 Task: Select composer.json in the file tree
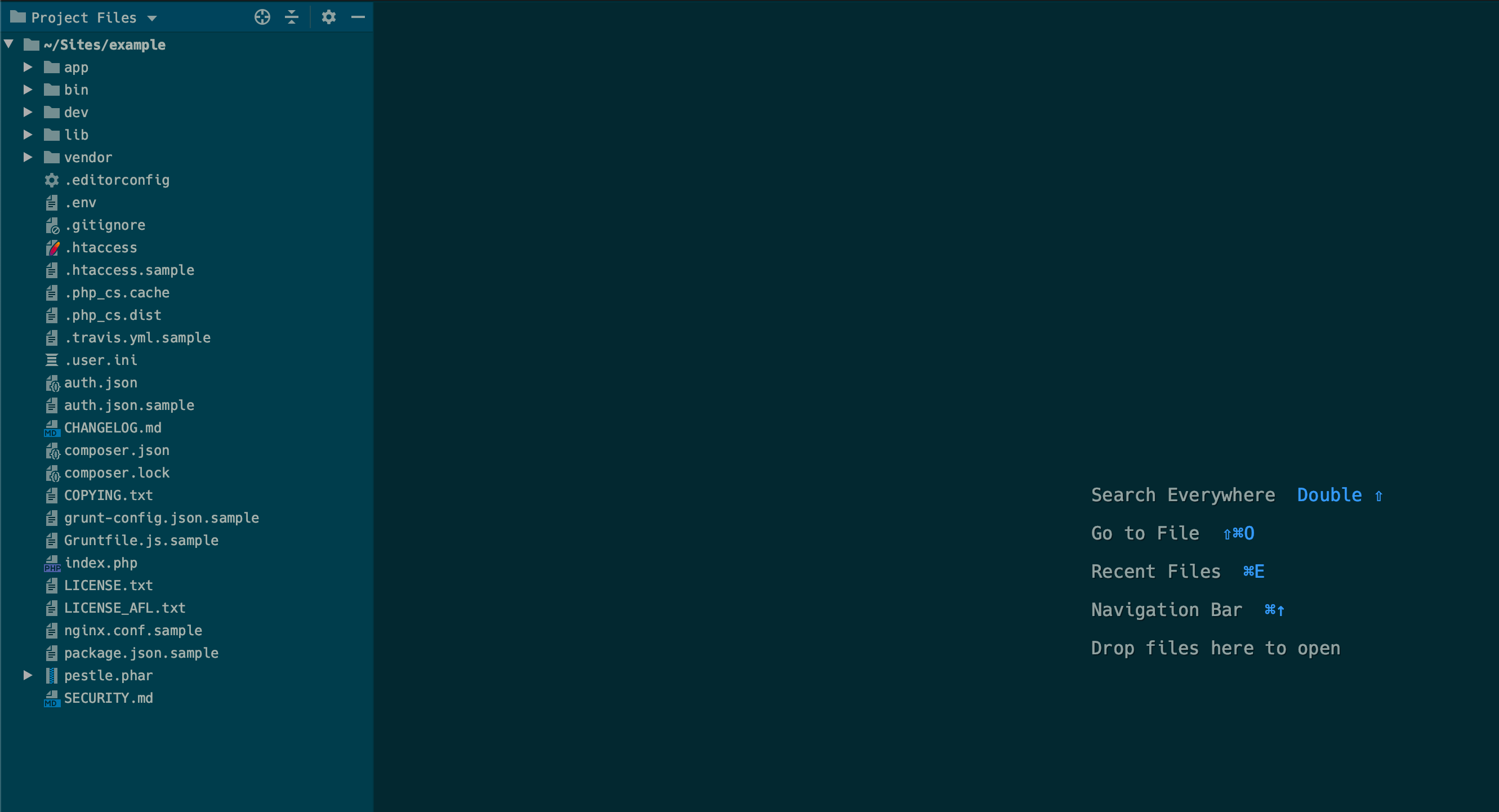point(117,450)
